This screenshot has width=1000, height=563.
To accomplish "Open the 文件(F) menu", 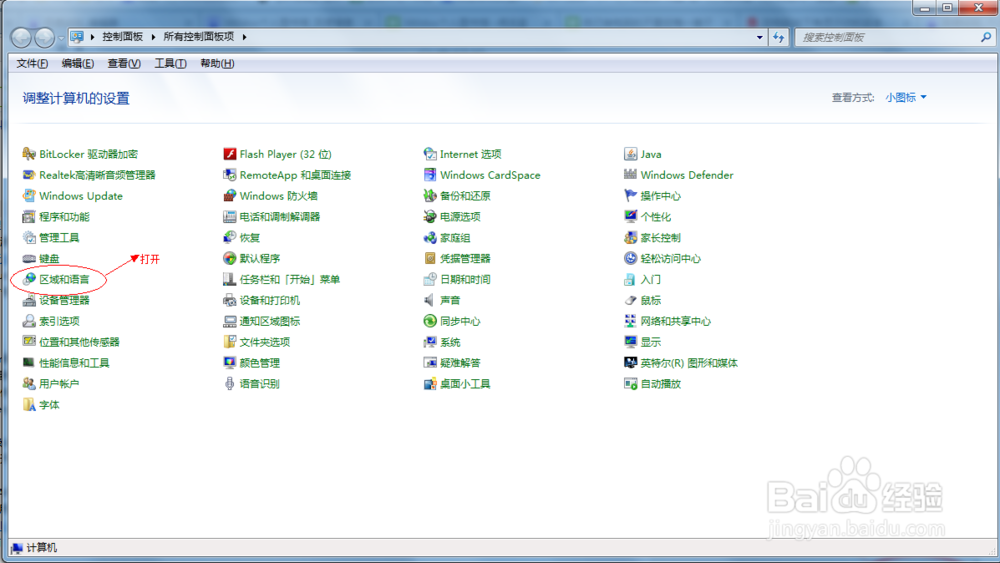I will pyautogui.click(x=32, y=63).
